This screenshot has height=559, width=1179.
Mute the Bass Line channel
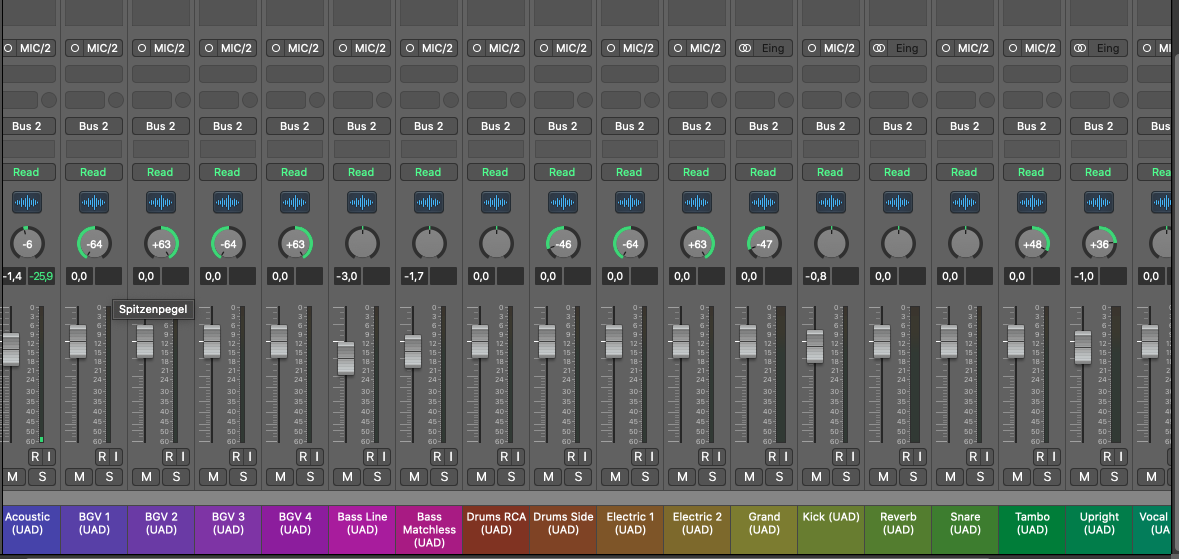347,476
